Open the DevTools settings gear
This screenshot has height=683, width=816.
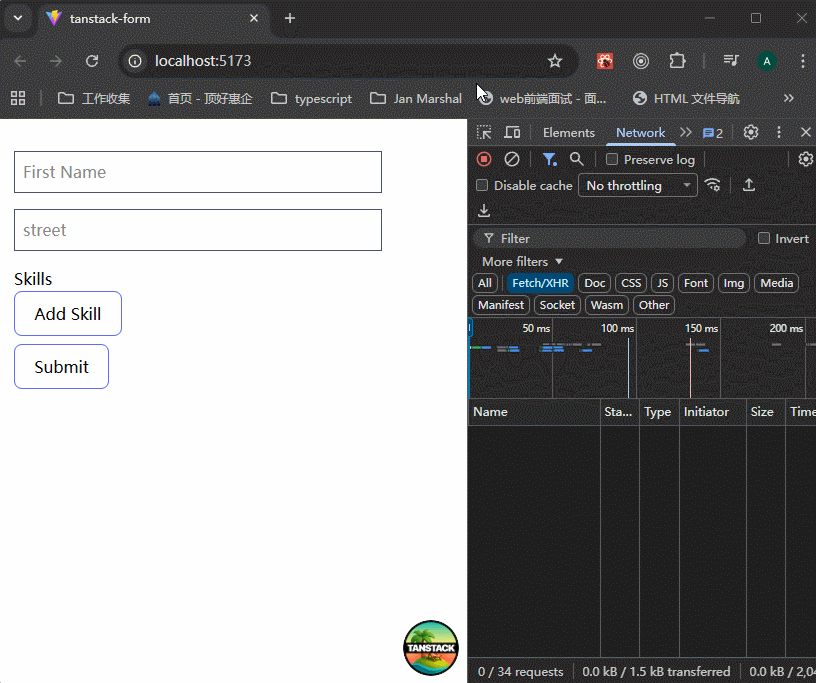coord(751,133)
